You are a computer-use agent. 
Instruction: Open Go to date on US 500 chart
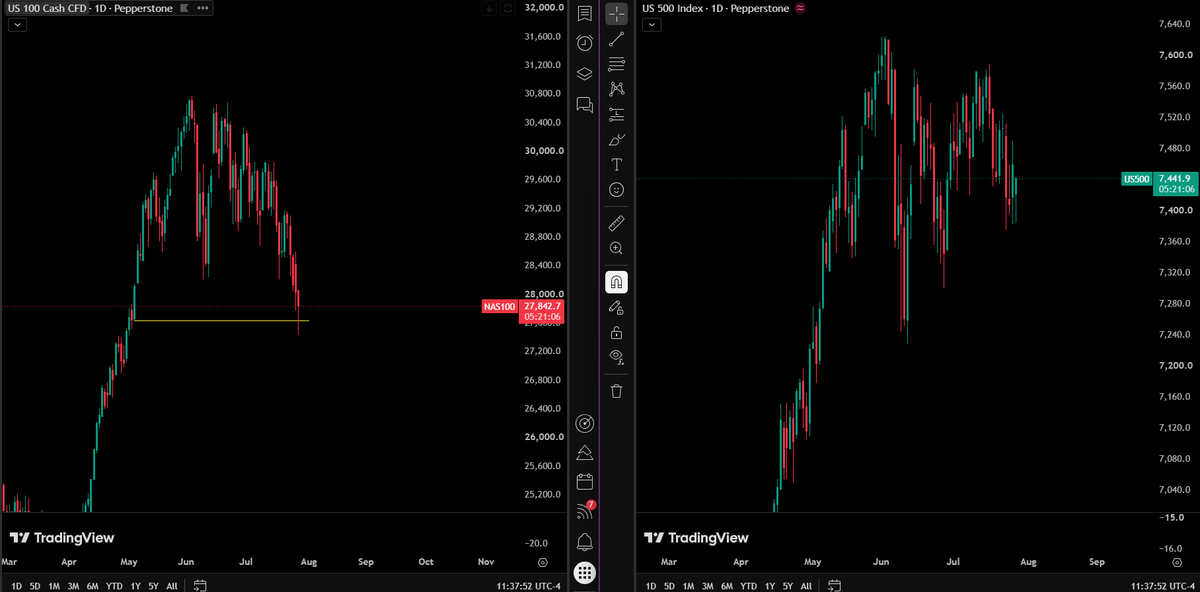835,585
